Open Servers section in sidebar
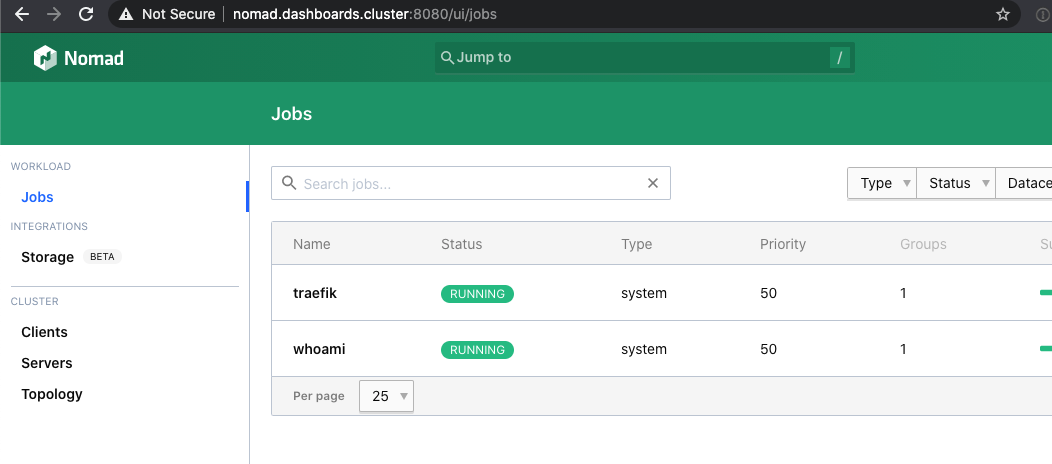 46,363
